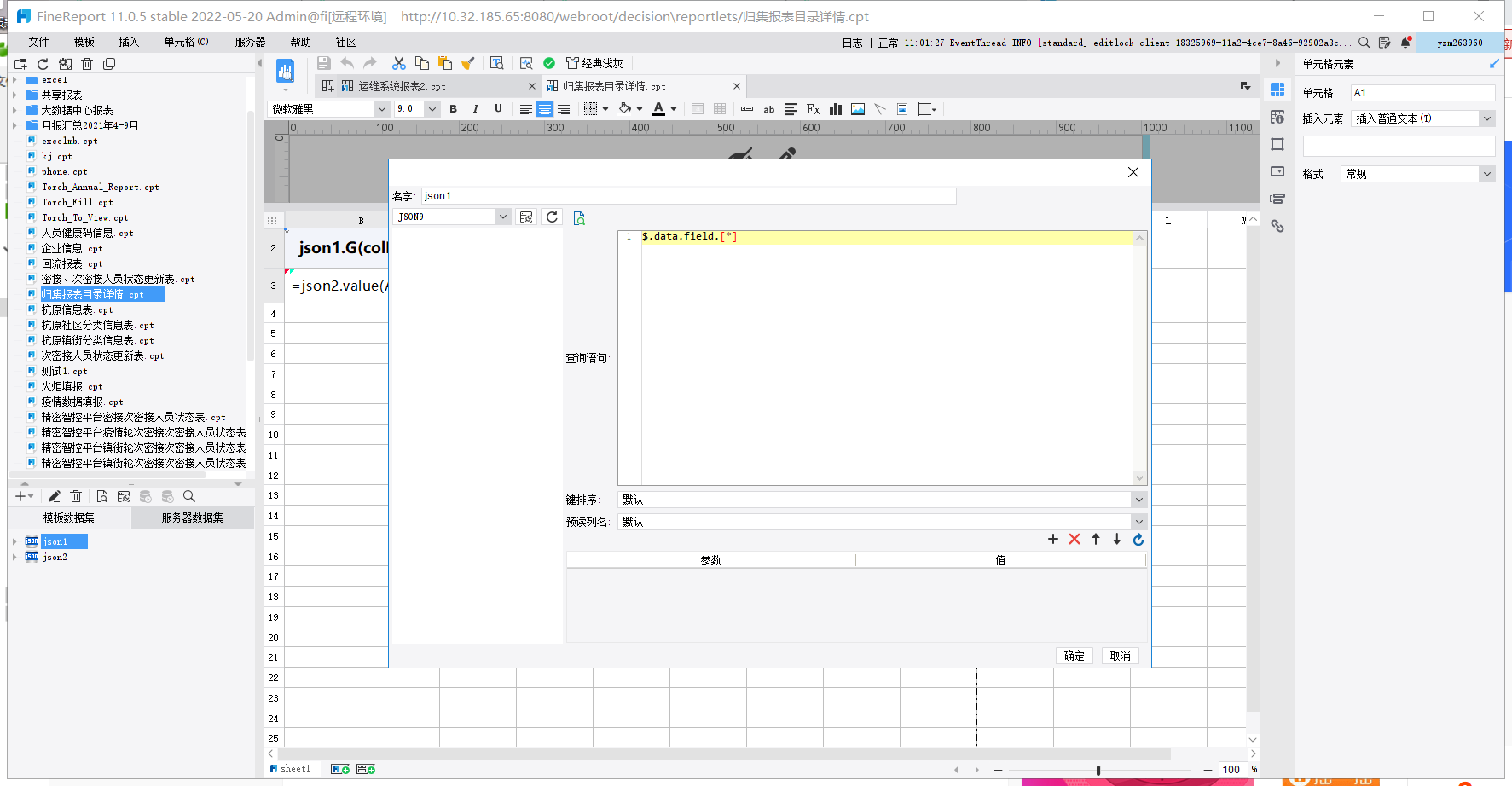Screen dimensions: 1512x786
Task: Click the undo arrow icon
Action: 347,63
